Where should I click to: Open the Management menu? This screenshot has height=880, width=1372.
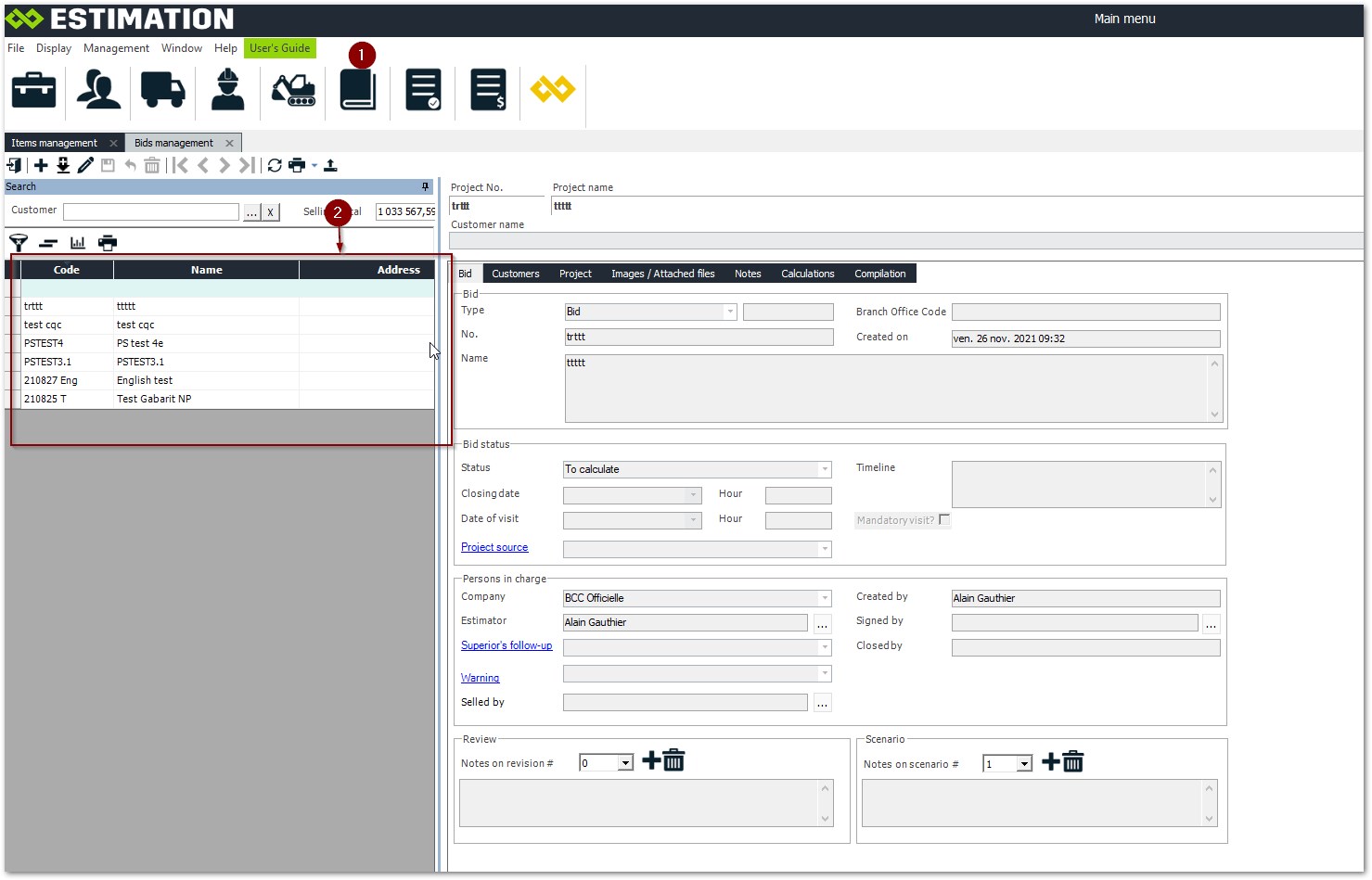click(116, 48)
